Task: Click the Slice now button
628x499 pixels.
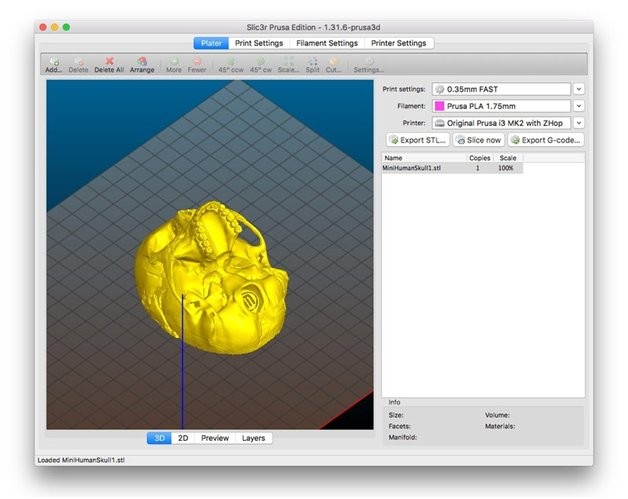Action: coord(479,140)
